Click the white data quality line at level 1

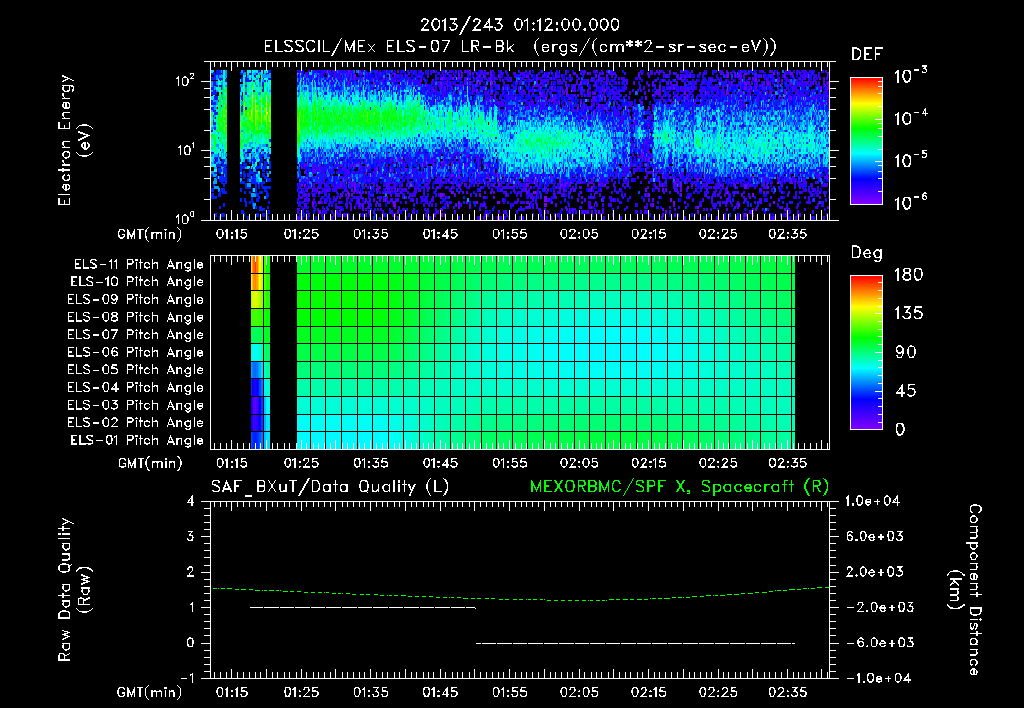click(x=363, y=607)
